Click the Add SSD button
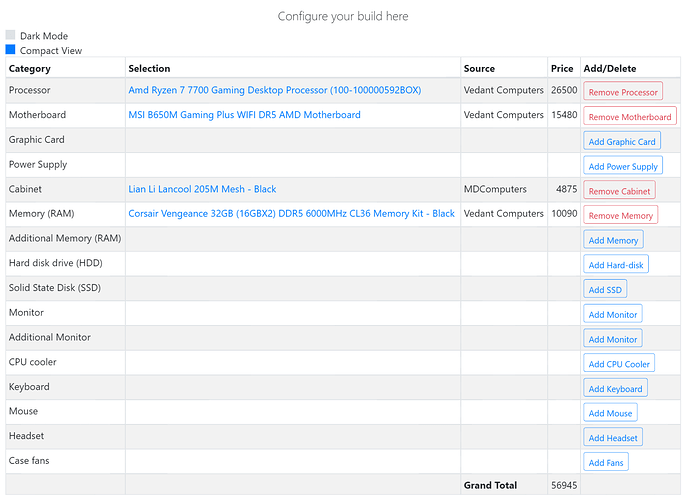The image size is (686, 500). 605,289
